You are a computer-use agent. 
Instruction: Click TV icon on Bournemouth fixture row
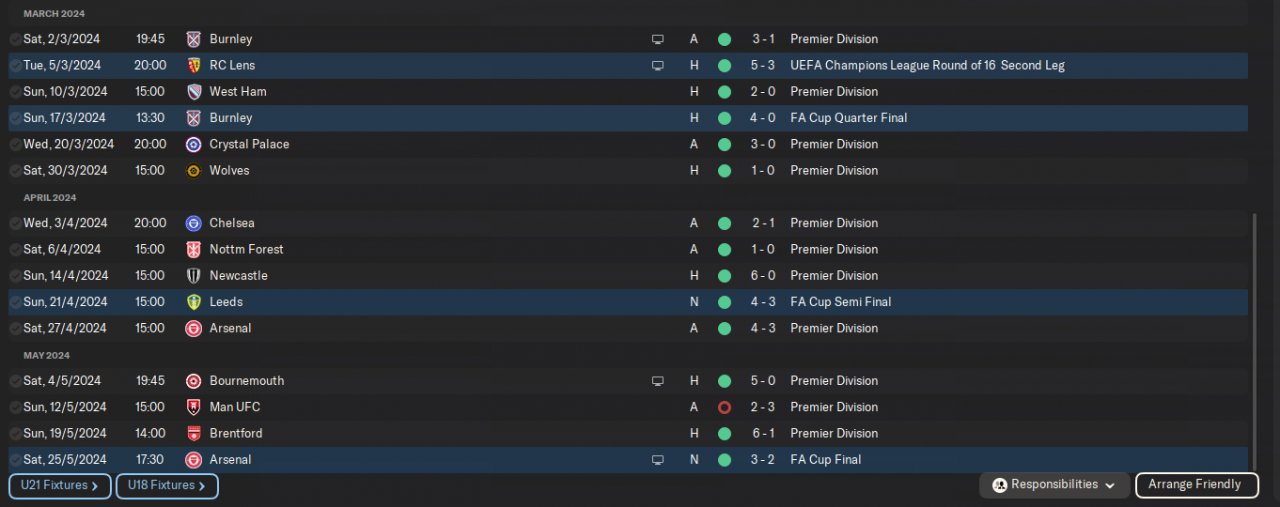tap(657, 381)
